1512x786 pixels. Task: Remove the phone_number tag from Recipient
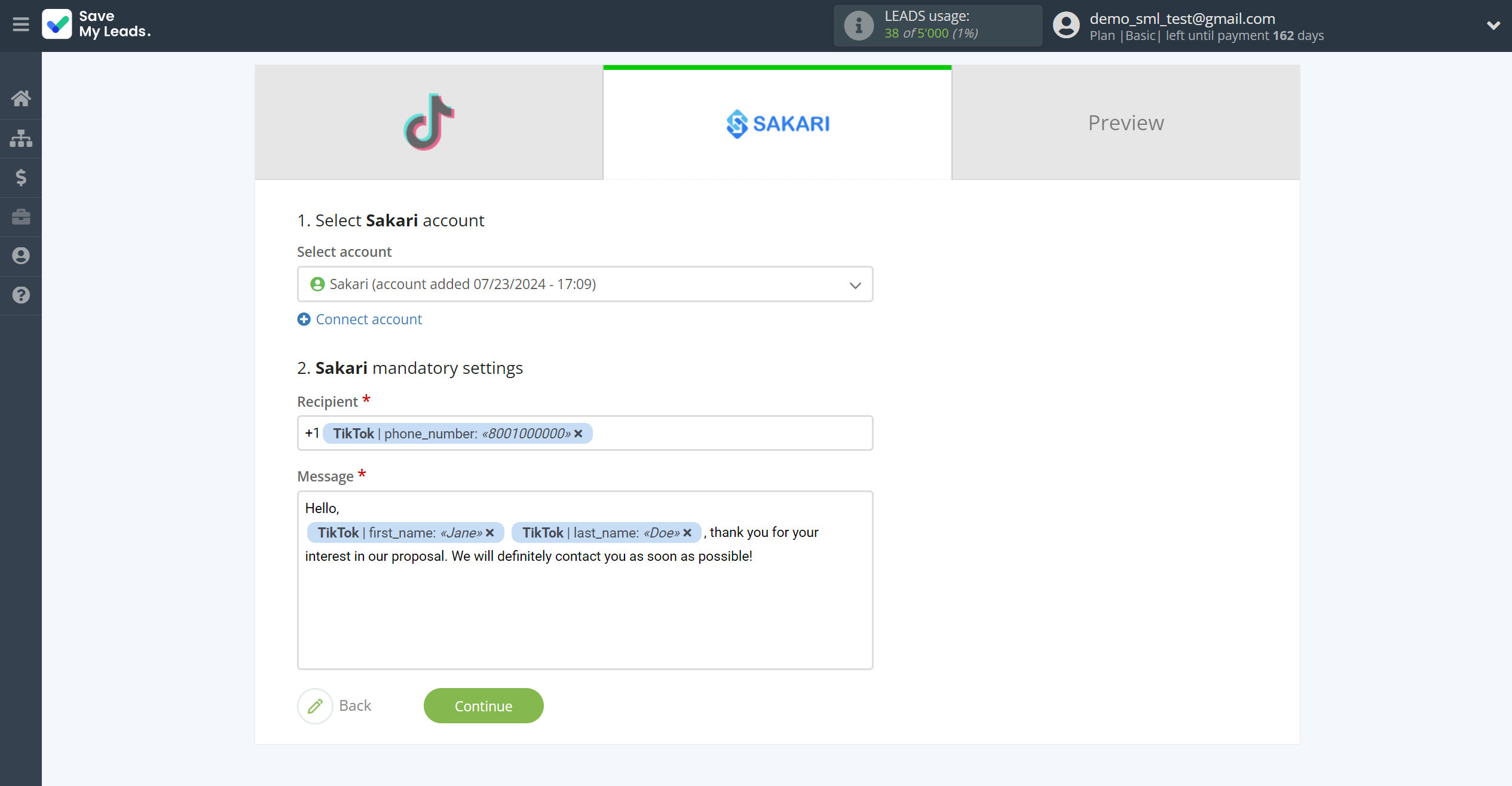(x=579, y=434)
